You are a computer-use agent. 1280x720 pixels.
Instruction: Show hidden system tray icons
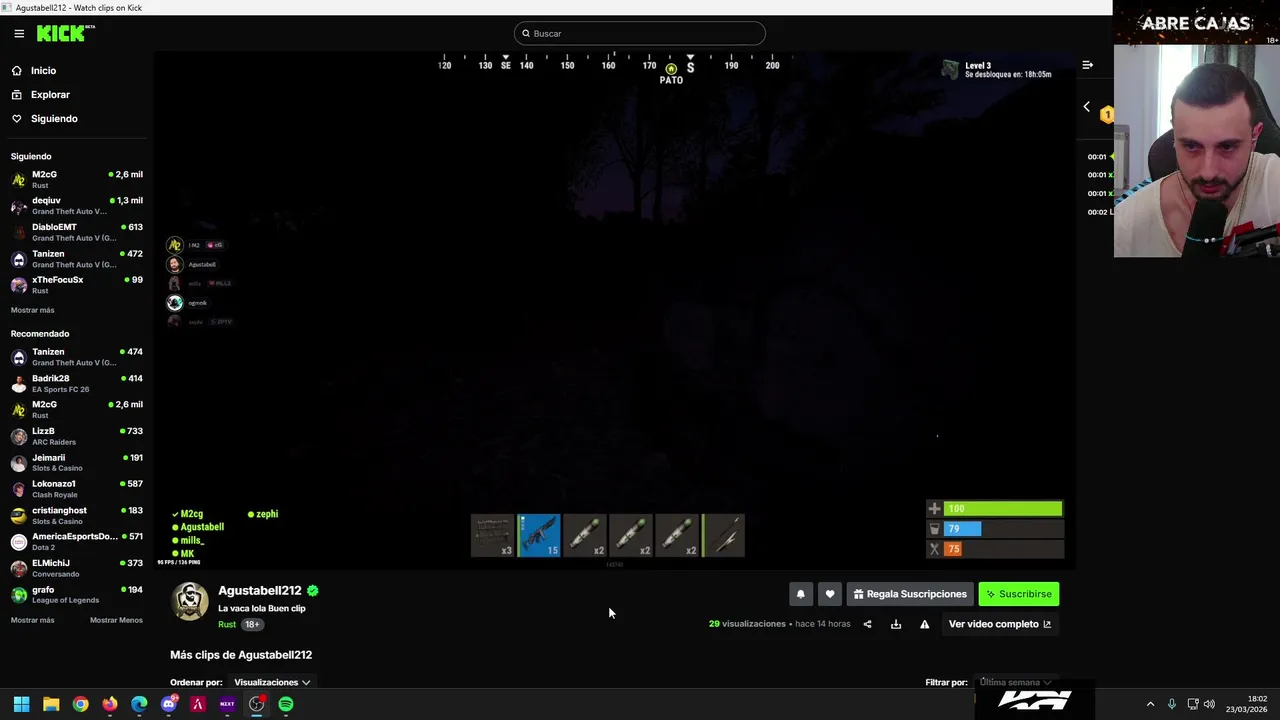(x=1150, y=704)
